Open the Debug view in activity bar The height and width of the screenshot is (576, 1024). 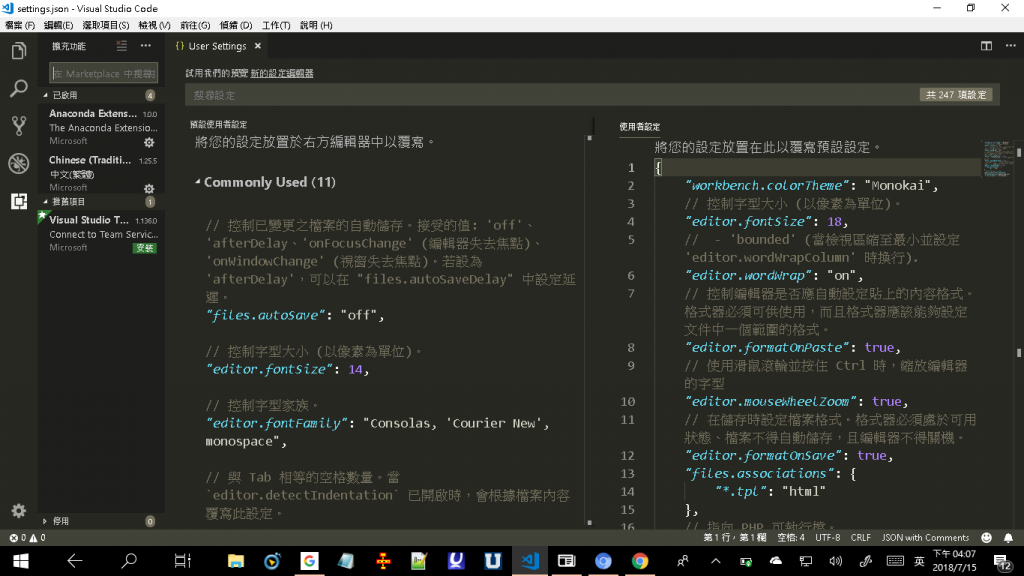click(x=18, y=163)
